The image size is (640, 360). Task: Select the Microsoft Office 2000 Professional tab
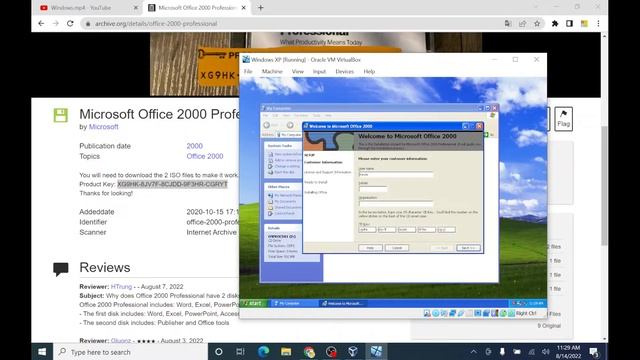click(197, 8)
